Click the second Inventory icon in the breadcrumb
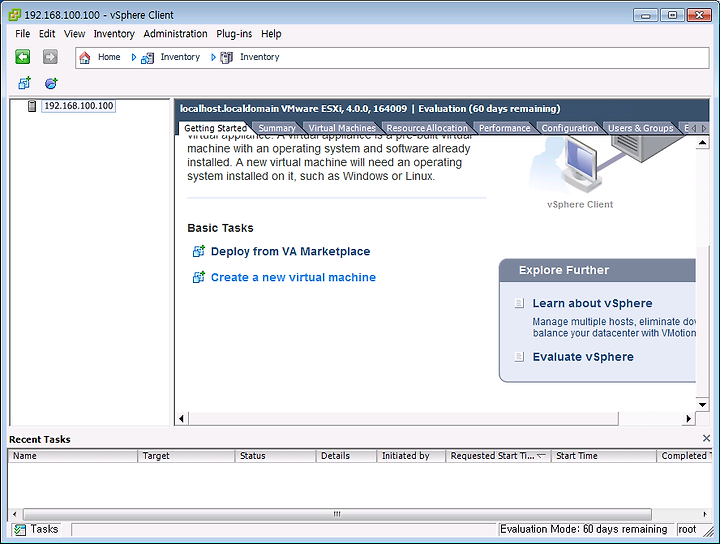Screen dimensions: 720x544 pyautogui.click(x=226, y=58)
